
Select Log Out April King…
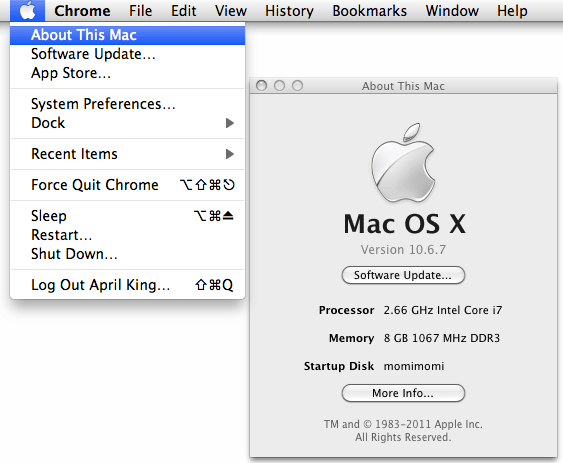[x=127, y=284]
